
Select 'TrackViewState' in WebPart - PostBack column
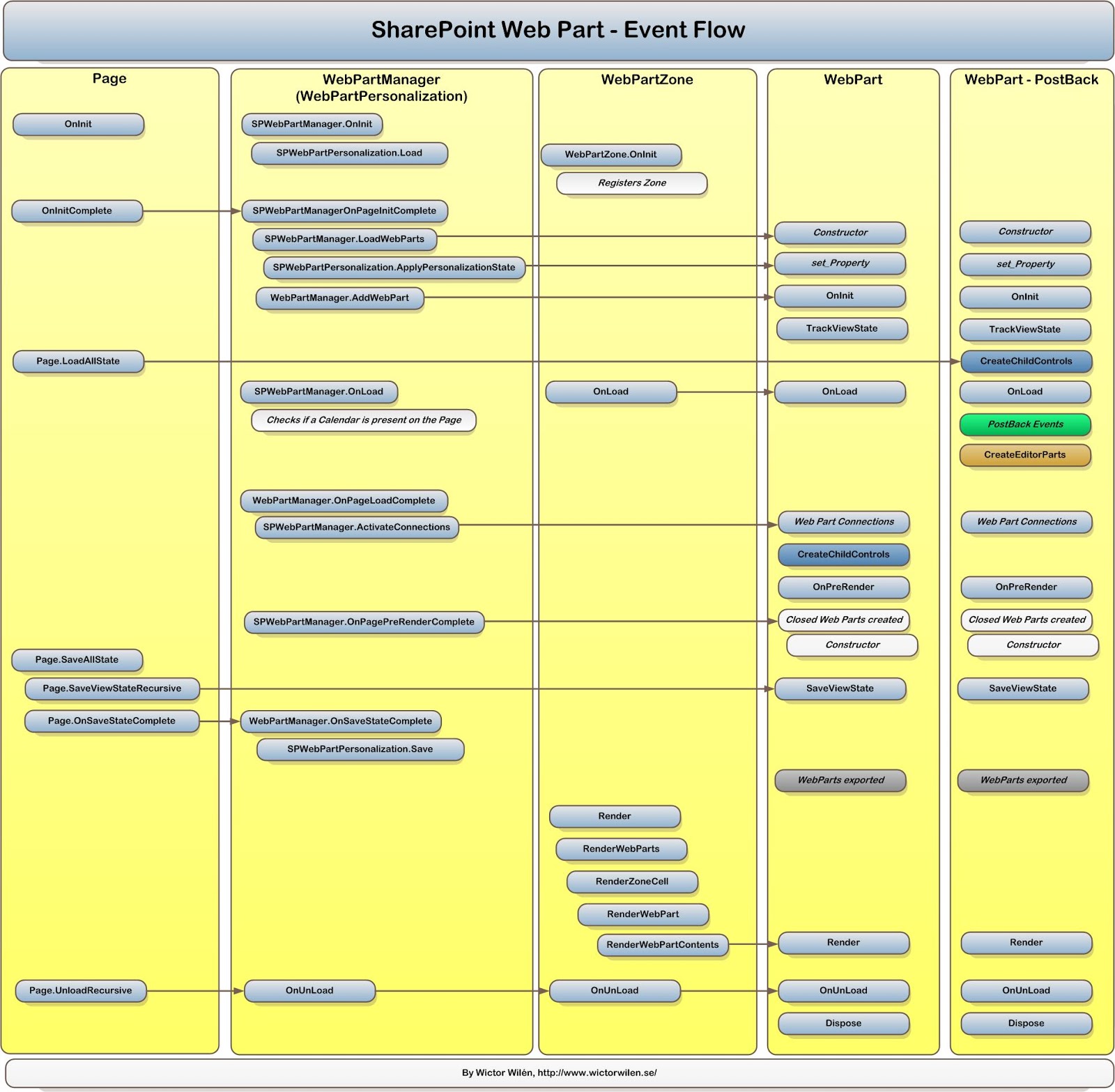1026,330
